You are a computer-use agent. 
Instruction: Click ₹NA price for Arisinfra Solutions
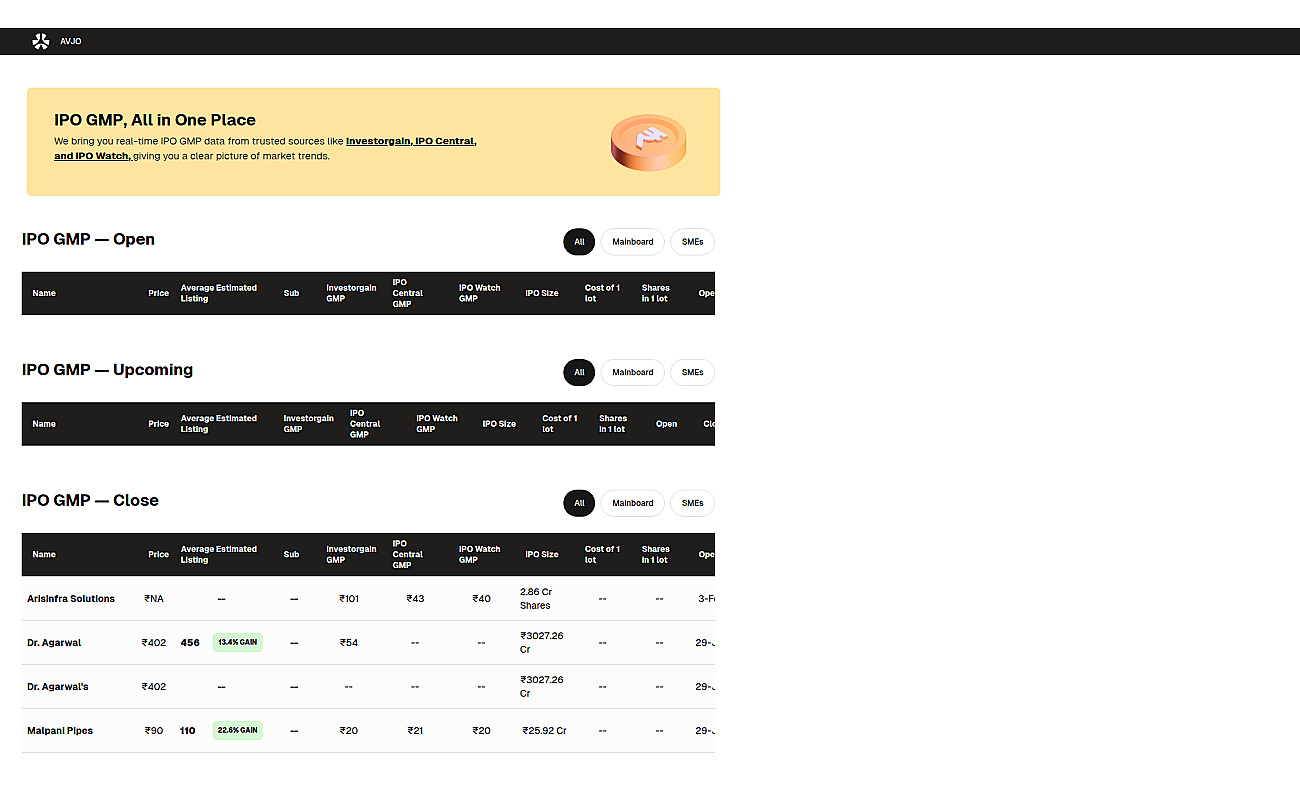tap(154, 599)
